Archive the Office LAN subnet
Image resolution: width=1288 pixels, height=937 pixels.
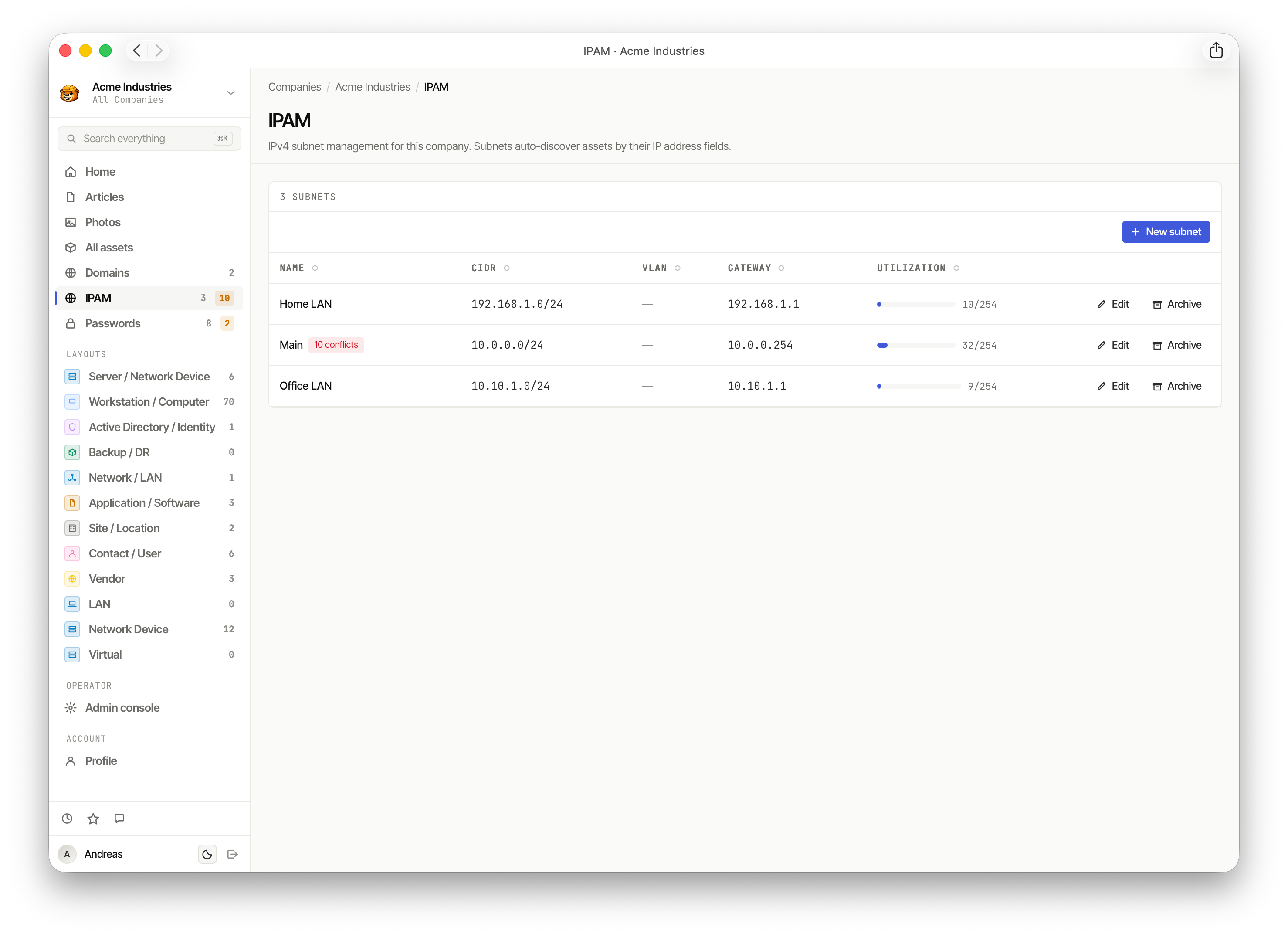point(1177,386)
